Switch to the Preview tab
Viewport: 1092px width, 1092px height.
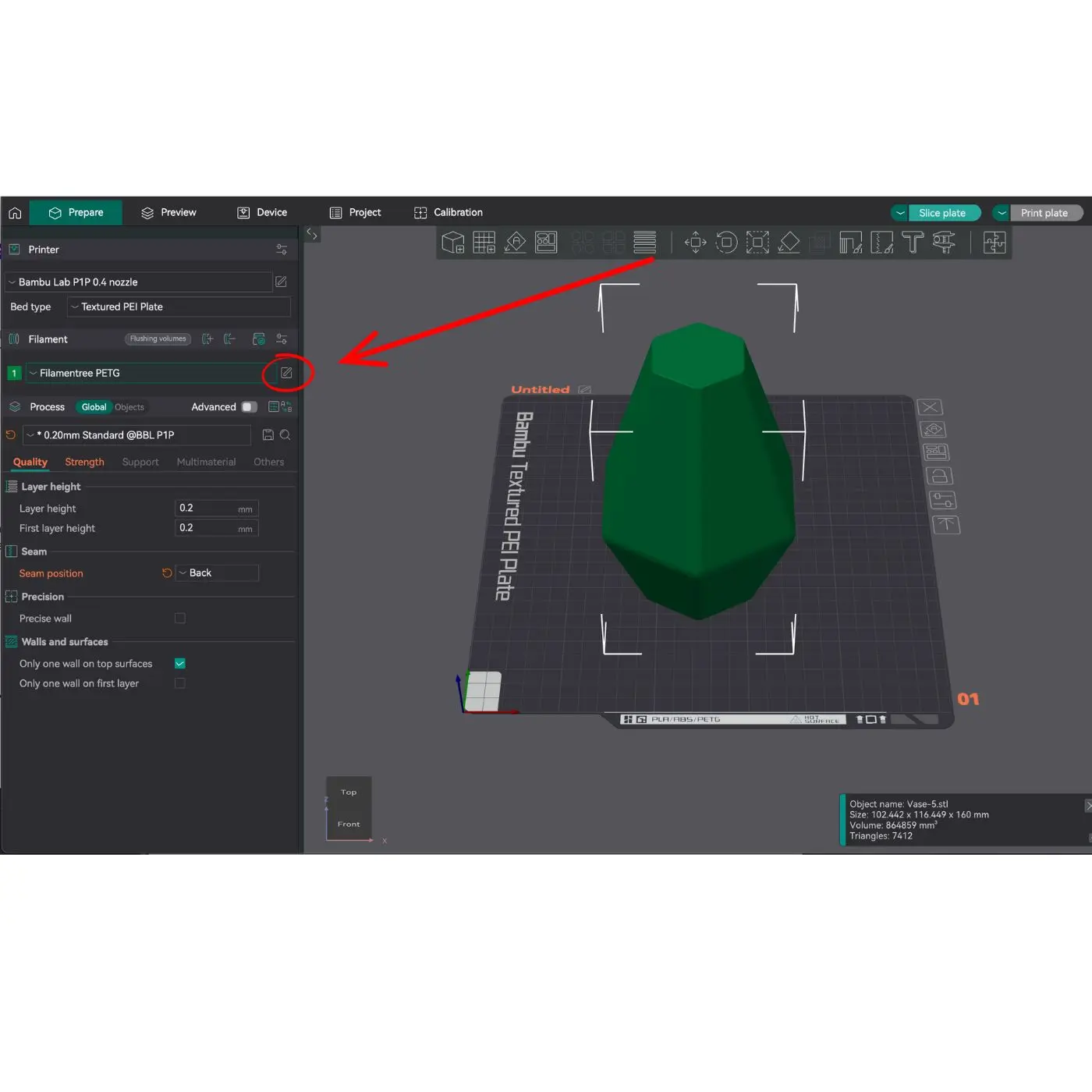[168, 213]
